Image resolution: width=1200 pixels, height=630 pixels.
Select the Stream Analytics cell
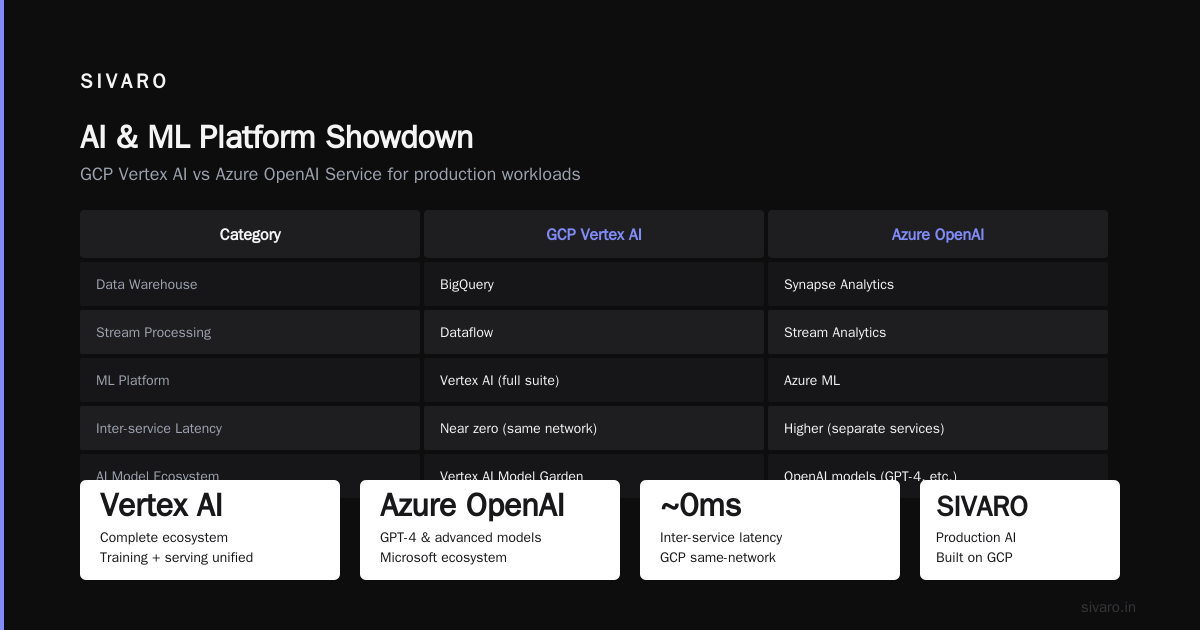coord(938,332)
